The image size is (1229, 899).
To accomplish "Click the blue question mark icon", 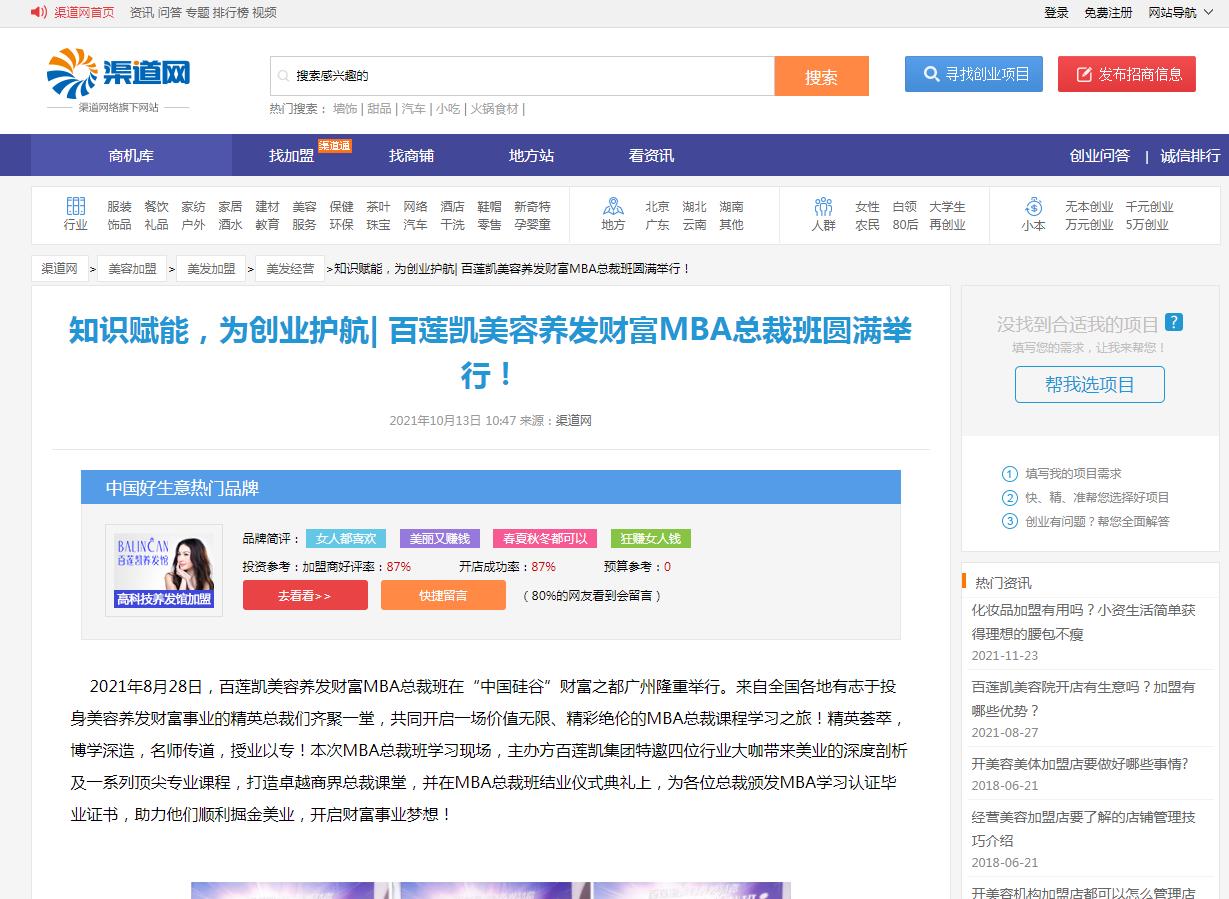I will tap(1174, 322).
